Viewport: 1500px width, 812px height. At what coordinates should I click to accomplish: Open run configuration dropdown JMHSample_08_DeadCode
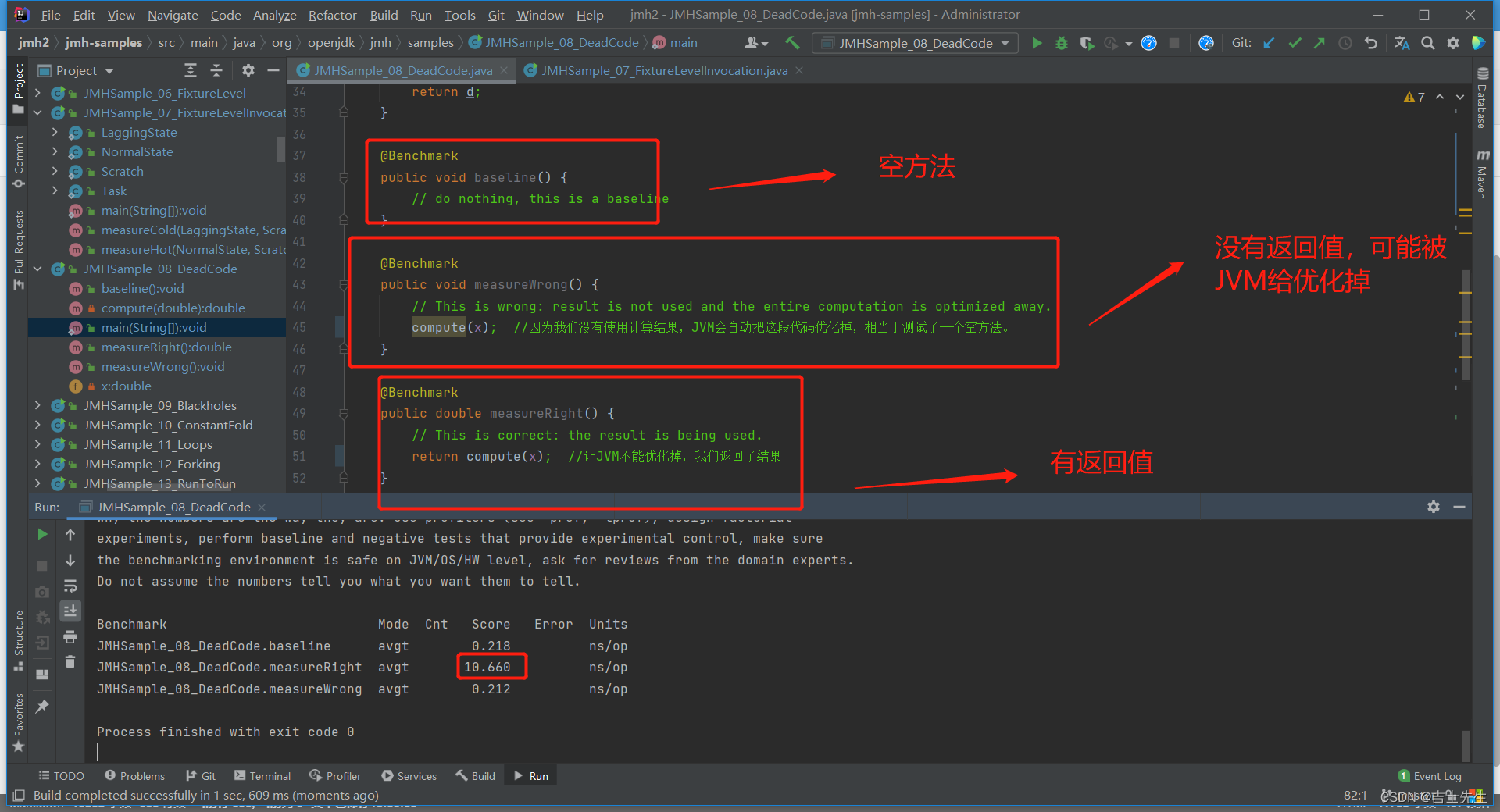pos(915,44)
